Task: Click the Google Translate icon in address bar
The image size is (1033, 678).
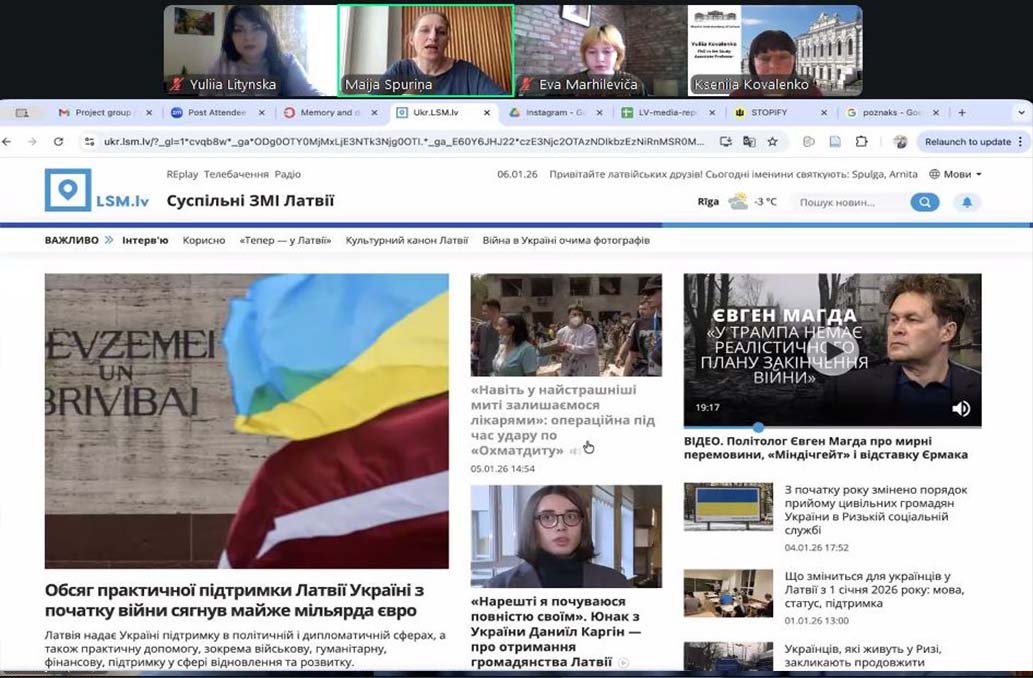Action: point(749,142)
